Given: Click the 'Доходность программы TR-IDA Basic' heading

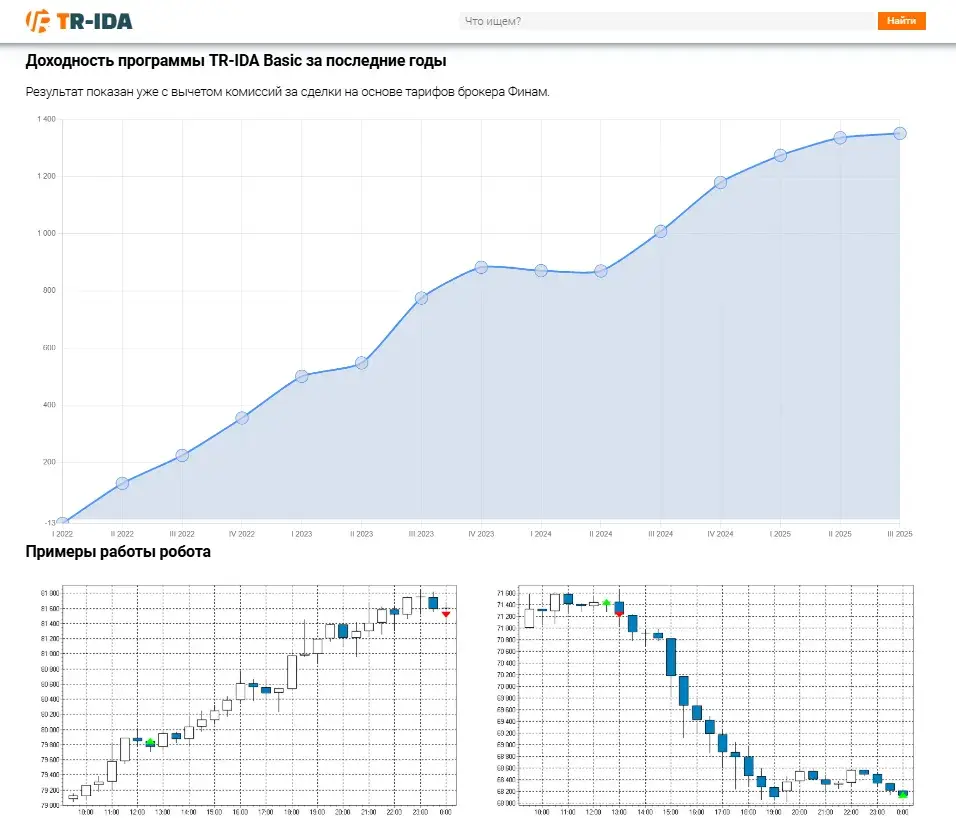Looking at the screenshot, I should (236, 61).
